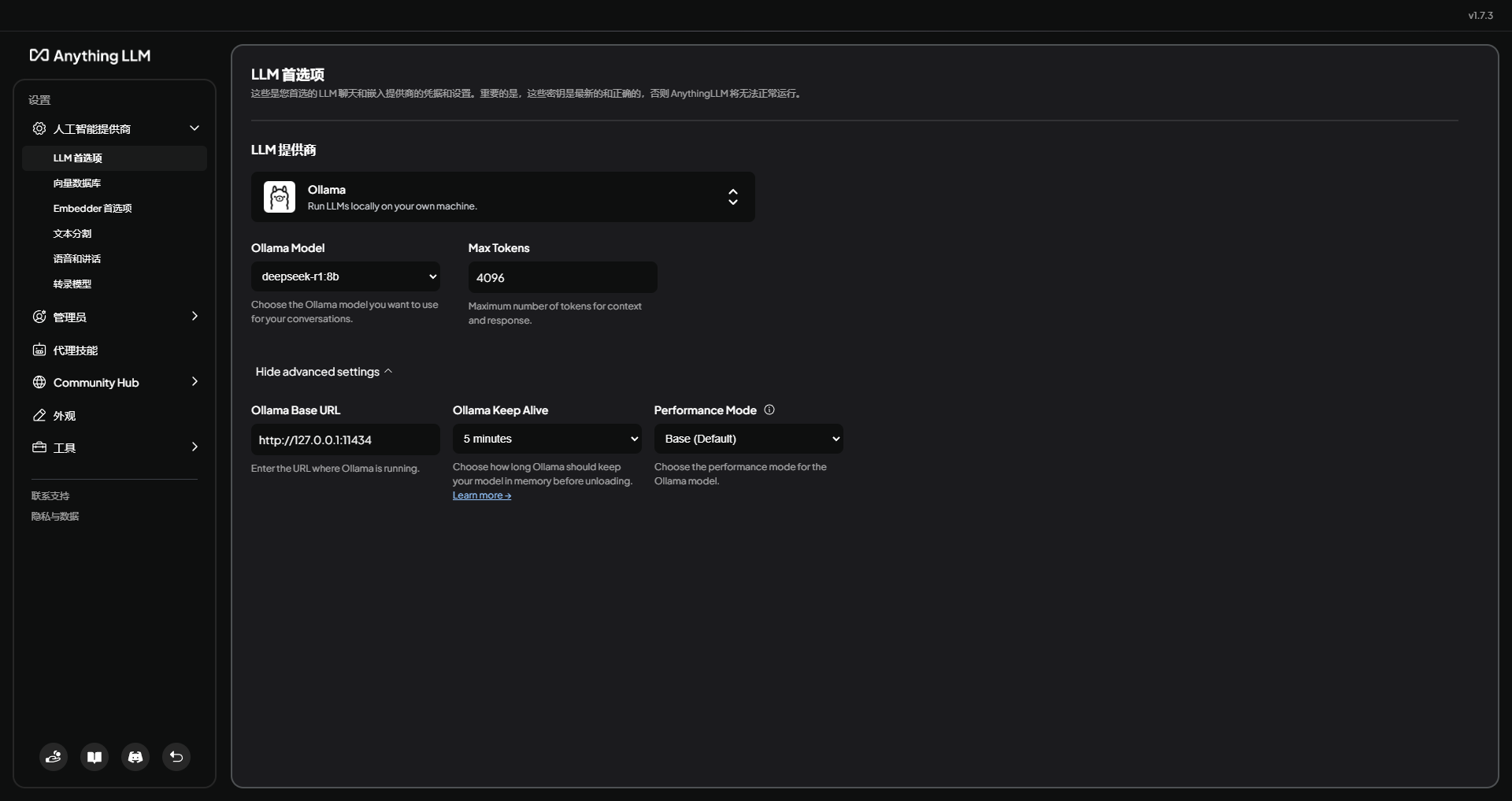
Task: Collapse the 人工智能提供商 section chevron
Action: pos(195,128)
